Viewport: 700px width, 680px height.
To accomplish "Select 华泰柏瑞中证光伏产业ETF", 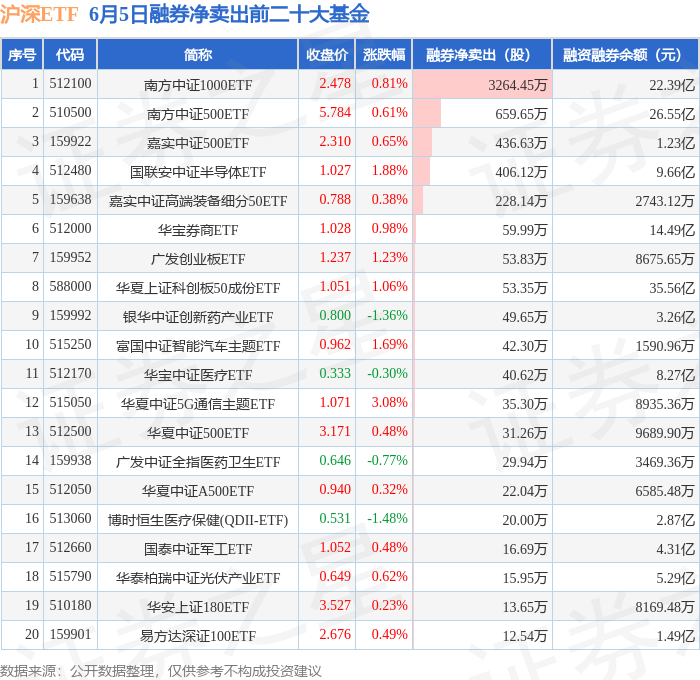I will click(x=198, y=578).
